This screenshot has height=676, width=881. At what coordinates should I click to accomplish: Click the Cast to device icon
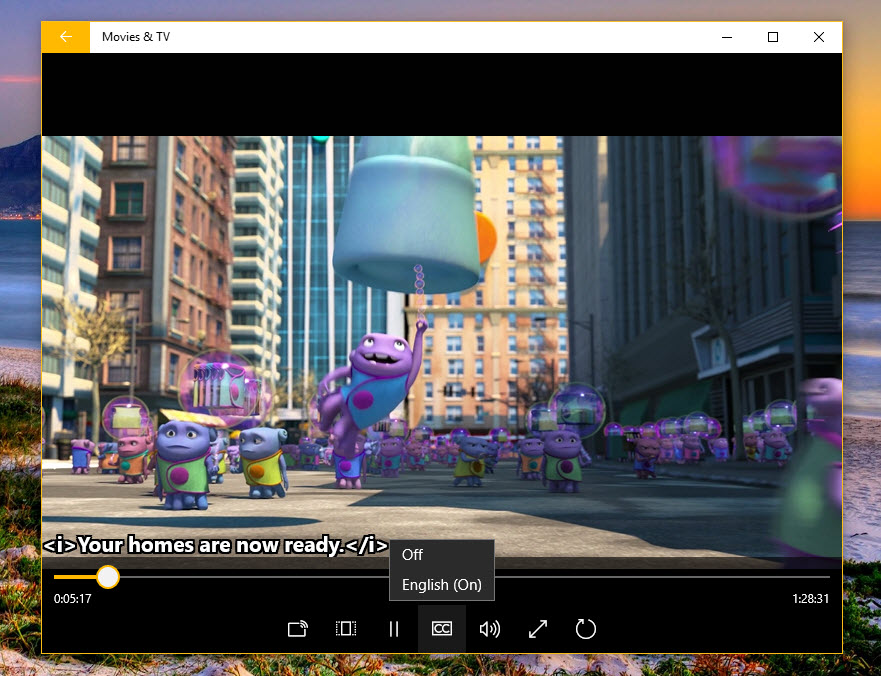click(298, 628)
